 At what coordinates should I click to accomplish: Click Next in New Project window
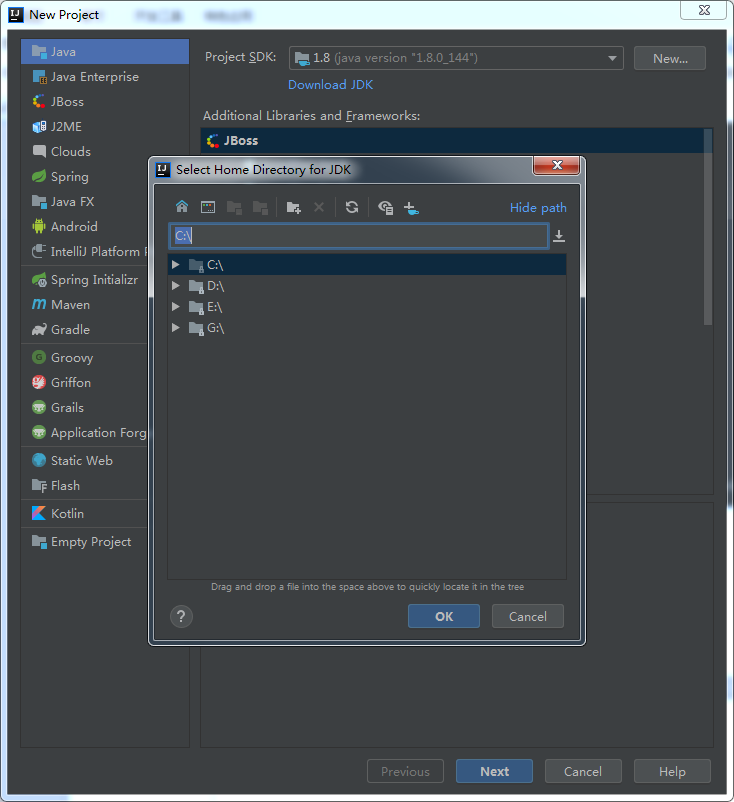click(x=494, y=771)
